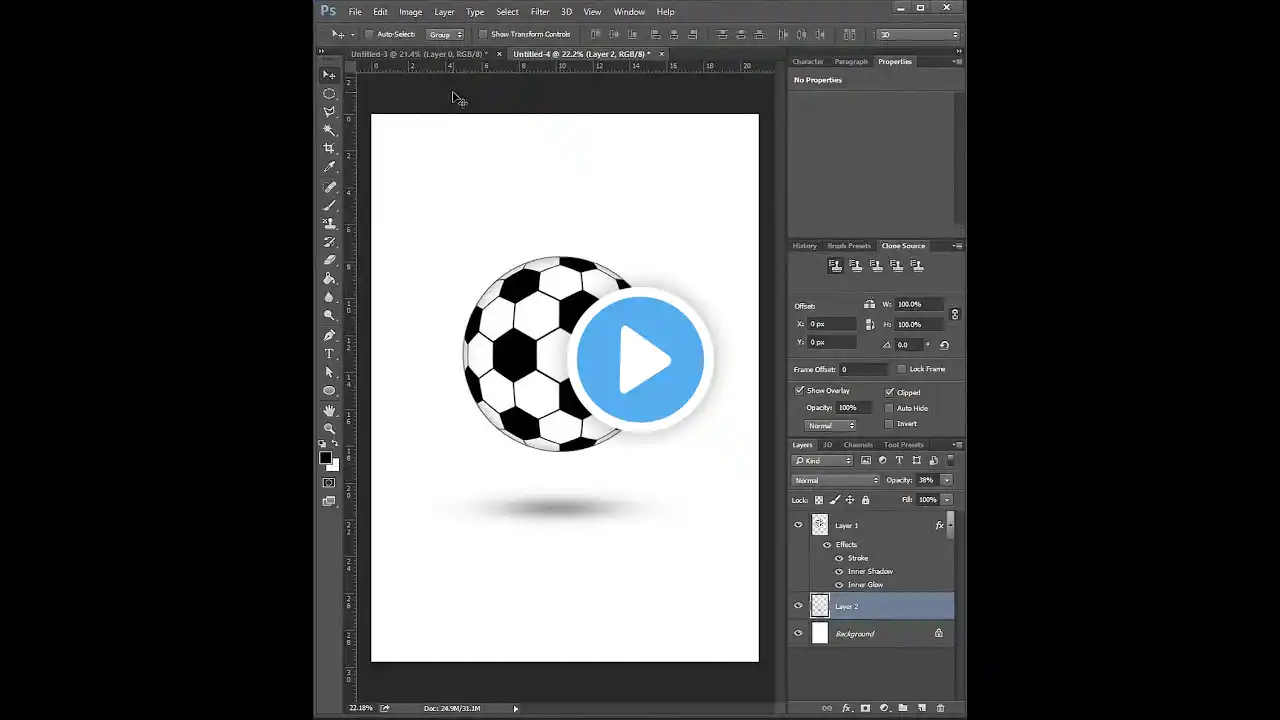This screenshot has height=720, width=1280.
Task: Click the Clone Source X offset field
Action: (x=832, y=324)
